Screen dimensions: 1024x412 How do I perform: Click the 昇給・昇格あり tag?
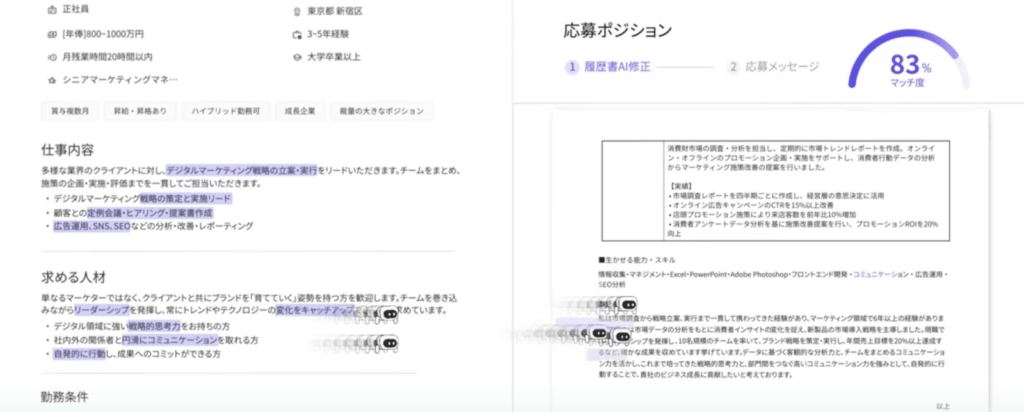point(140,111)
